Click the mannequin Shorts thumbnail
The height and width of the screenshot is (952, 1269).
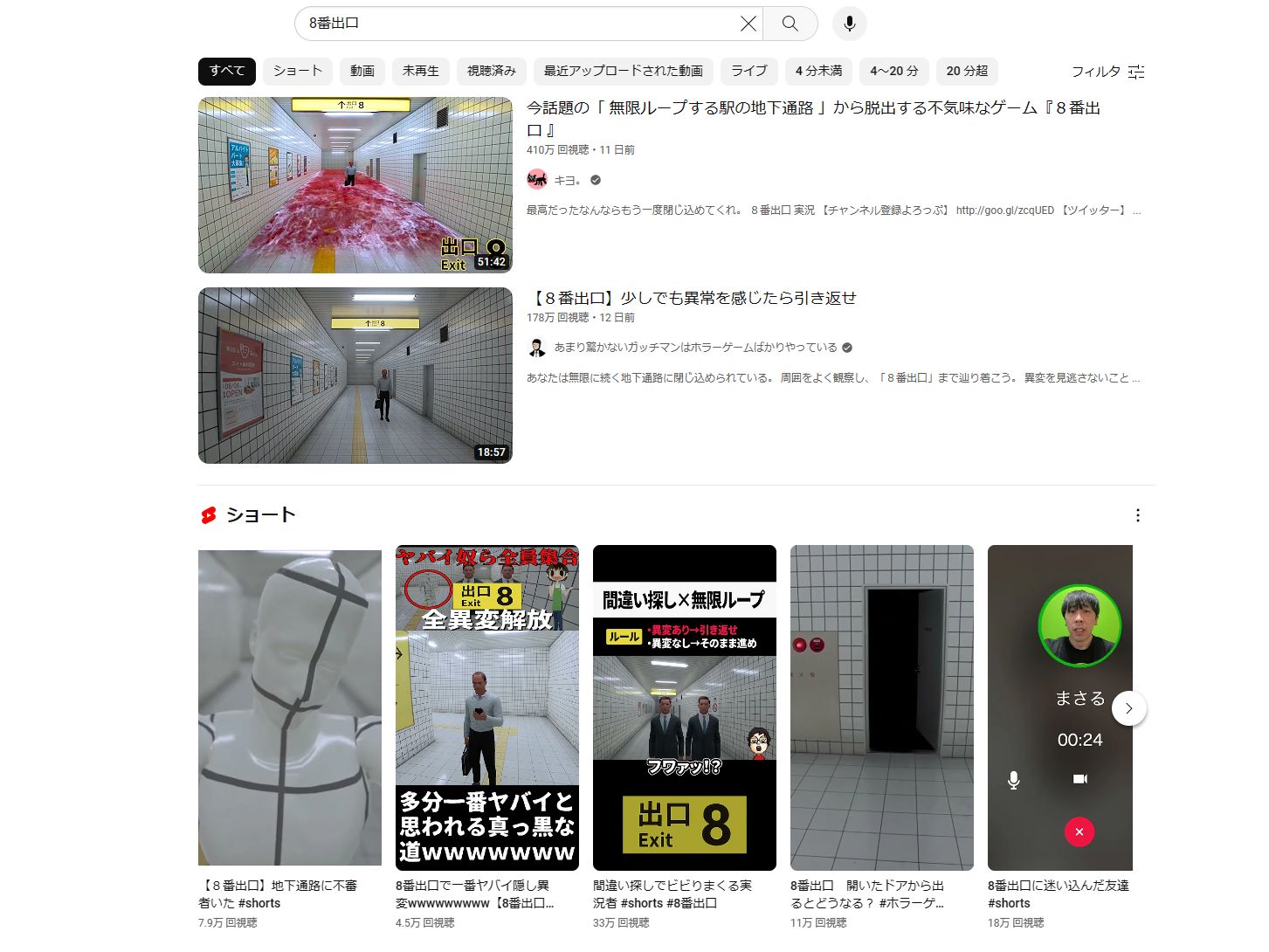(x=289, y=707)
